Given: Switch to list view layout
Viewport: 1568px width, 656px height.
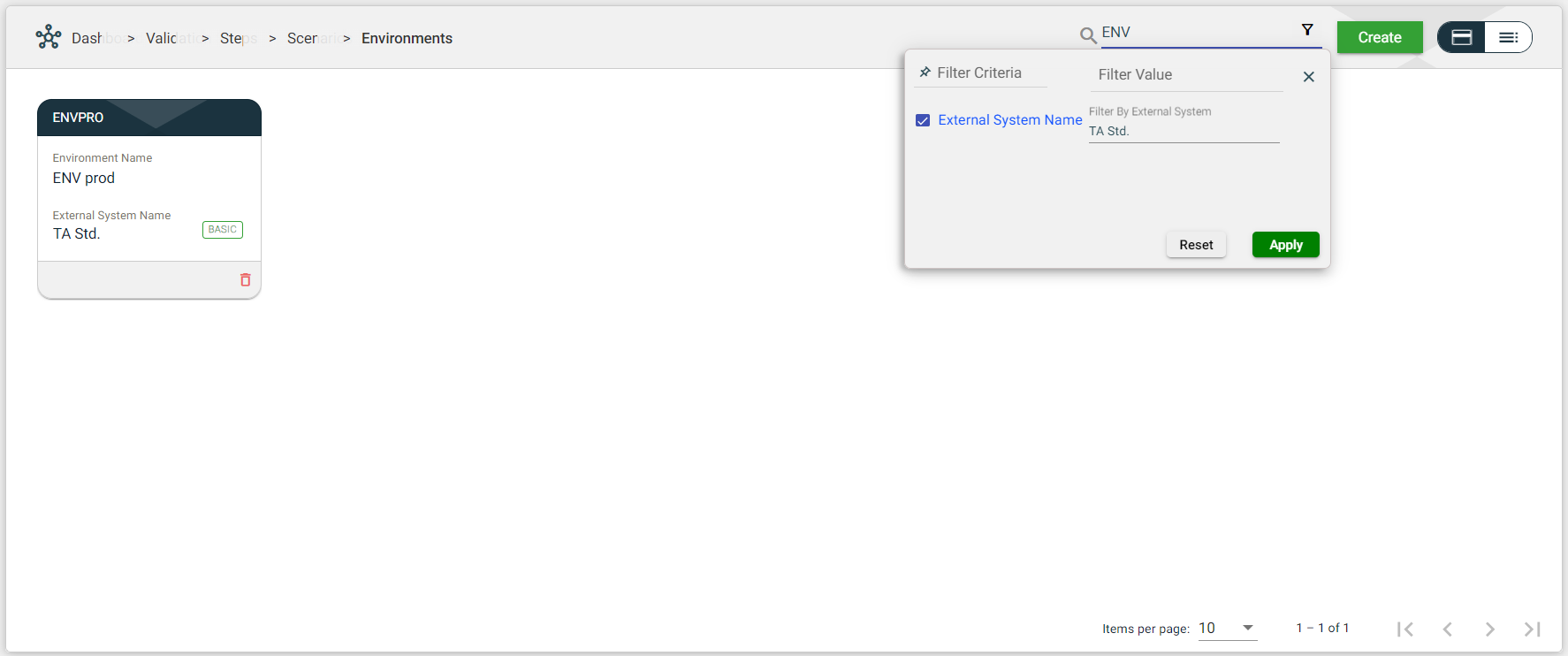Looking at the screenshot, I should 1508,37.
